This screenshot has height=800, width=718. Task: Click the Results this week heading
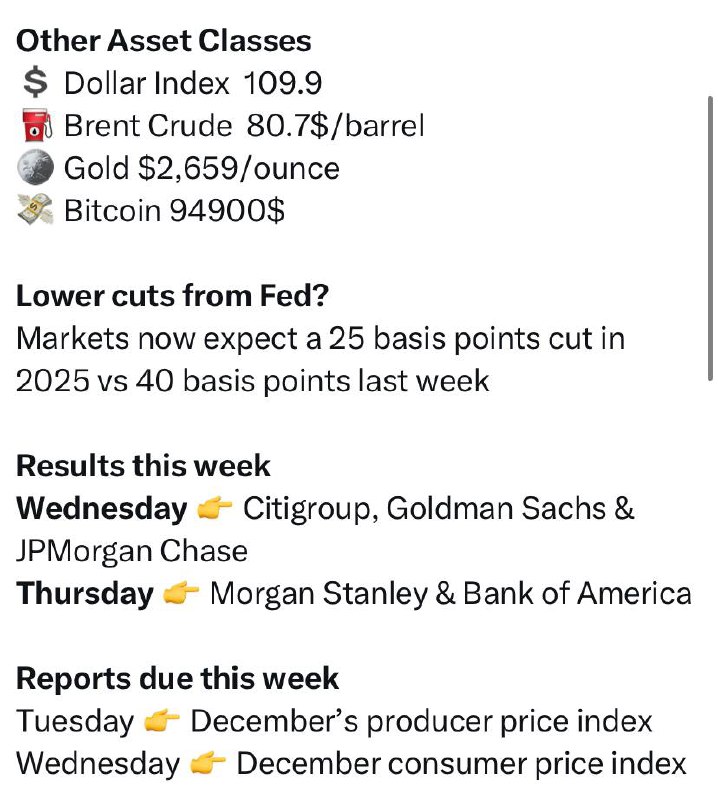[x=143, y=465]
